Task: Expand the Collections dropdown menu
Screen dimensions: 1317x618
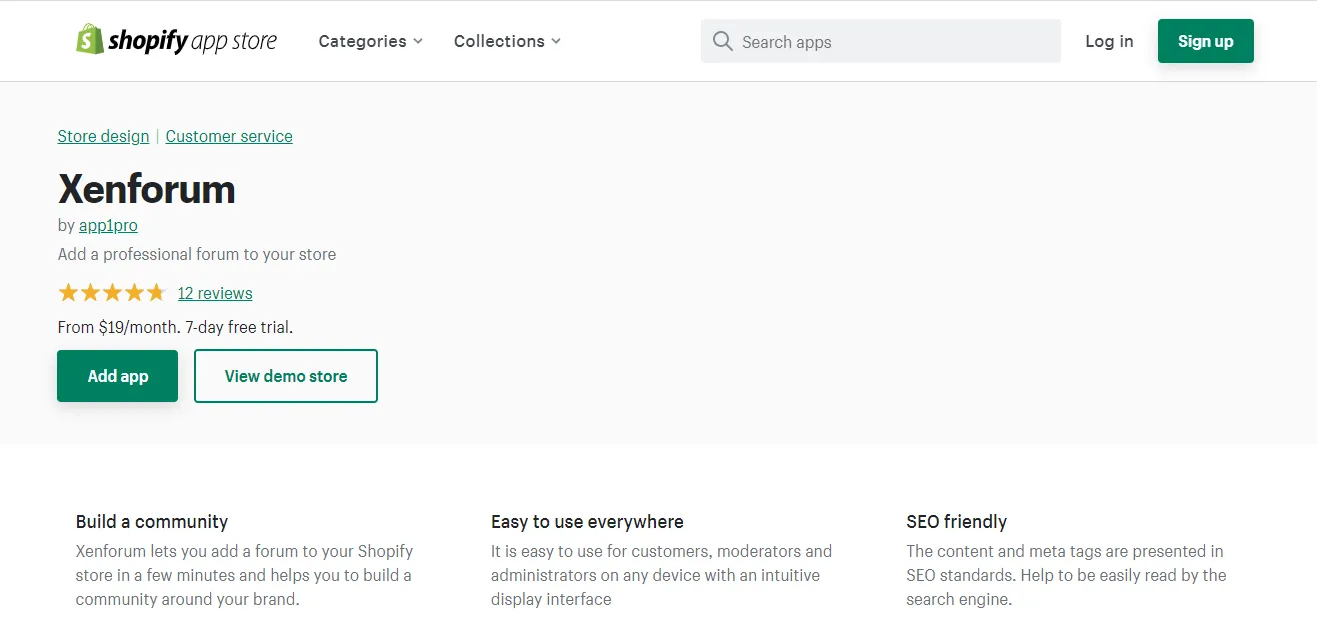Action: tap(507, 41)
